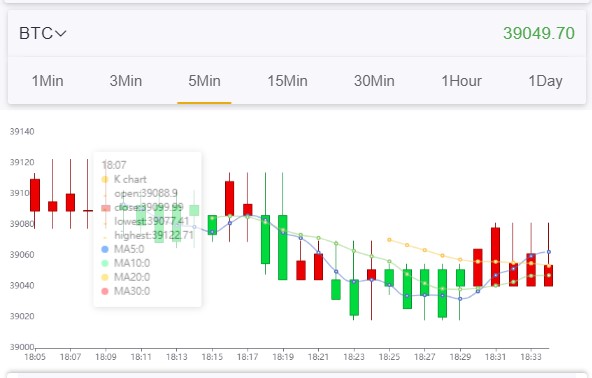592x378 pixels.
Task: Click the last red candlestick at 18:34
Action: click(549, 276)
